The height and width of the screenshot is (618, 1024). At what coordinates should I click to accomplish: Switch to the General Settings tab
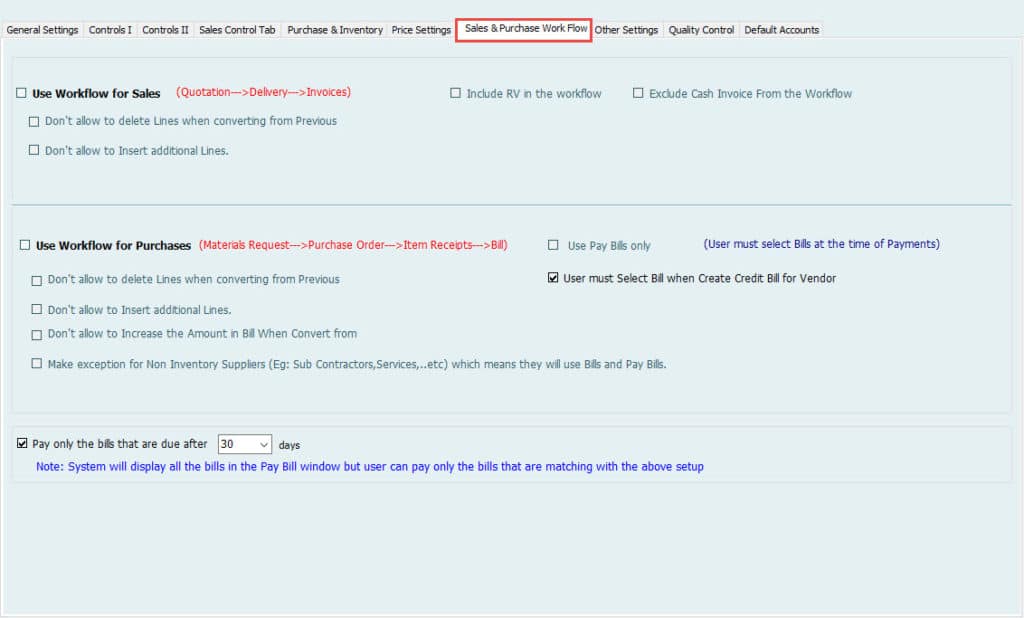(x=42, y=30)
